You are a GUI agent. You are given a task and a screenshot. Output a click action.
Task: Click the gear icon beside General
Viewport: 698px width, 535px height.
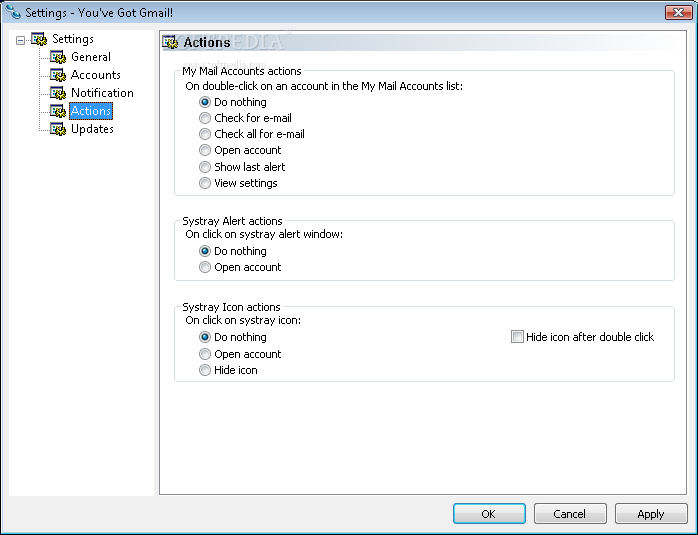coord(58,57)
